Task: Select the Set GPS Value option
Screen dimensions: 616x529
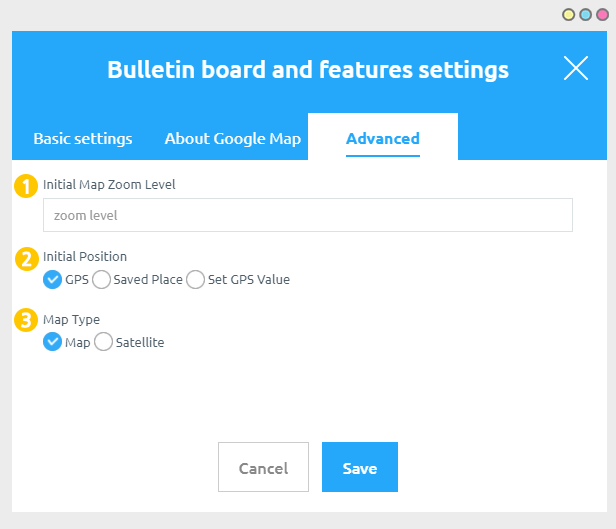Action: pos(196,280)
